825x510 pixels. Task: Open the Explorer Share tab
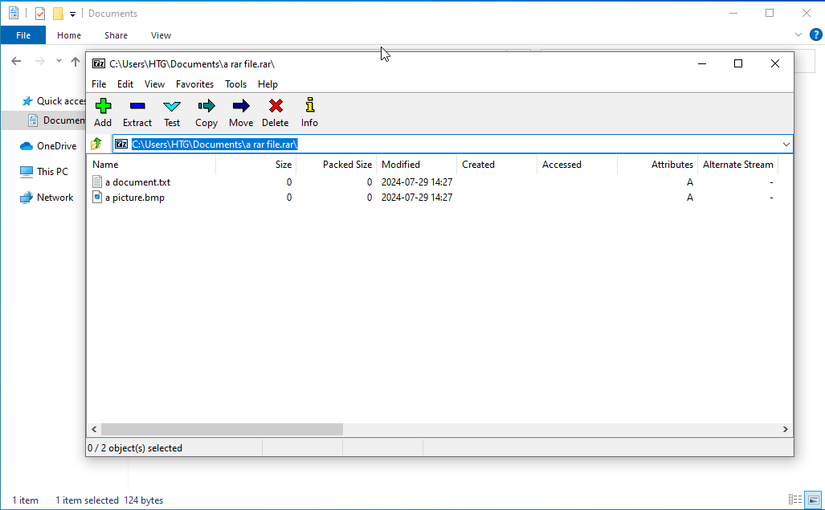pos(116,35)
